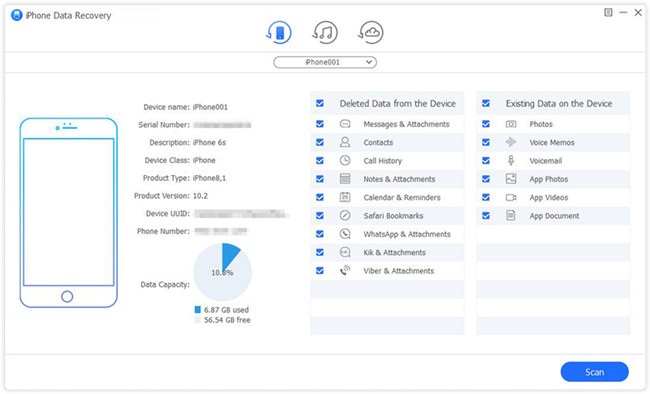Uncheck Messages & Attachments checkbox
650x394 pixels.
pyautogui.click(x=320, y=124)
